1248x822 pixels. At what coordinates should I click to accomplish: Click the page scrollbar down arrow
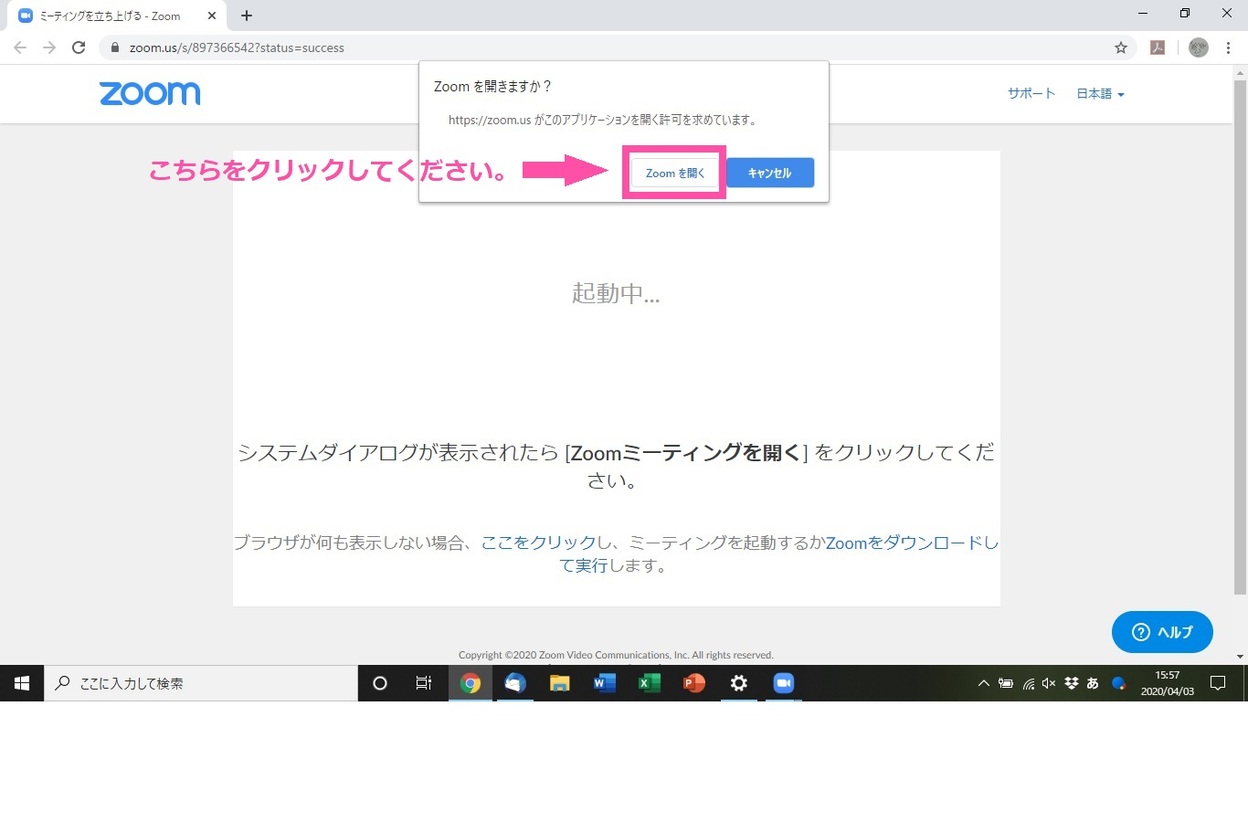pos(1240,657)
